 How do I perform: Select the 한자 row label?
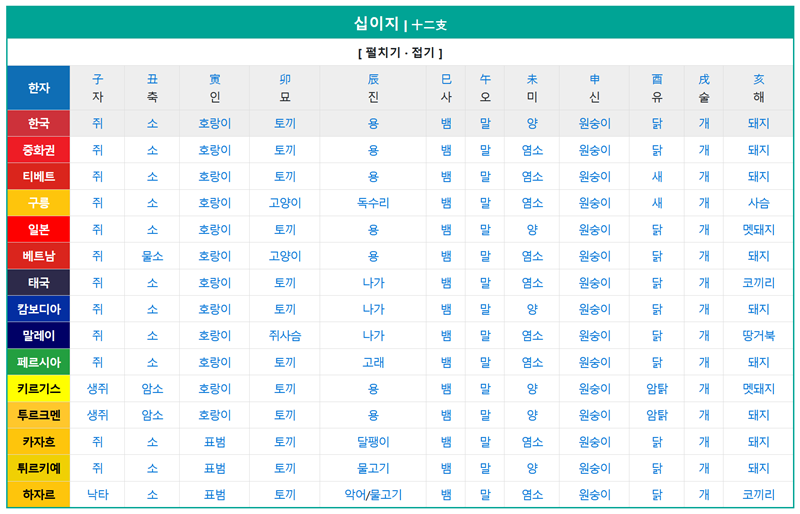pyautogui.click(x=39, y=88)
